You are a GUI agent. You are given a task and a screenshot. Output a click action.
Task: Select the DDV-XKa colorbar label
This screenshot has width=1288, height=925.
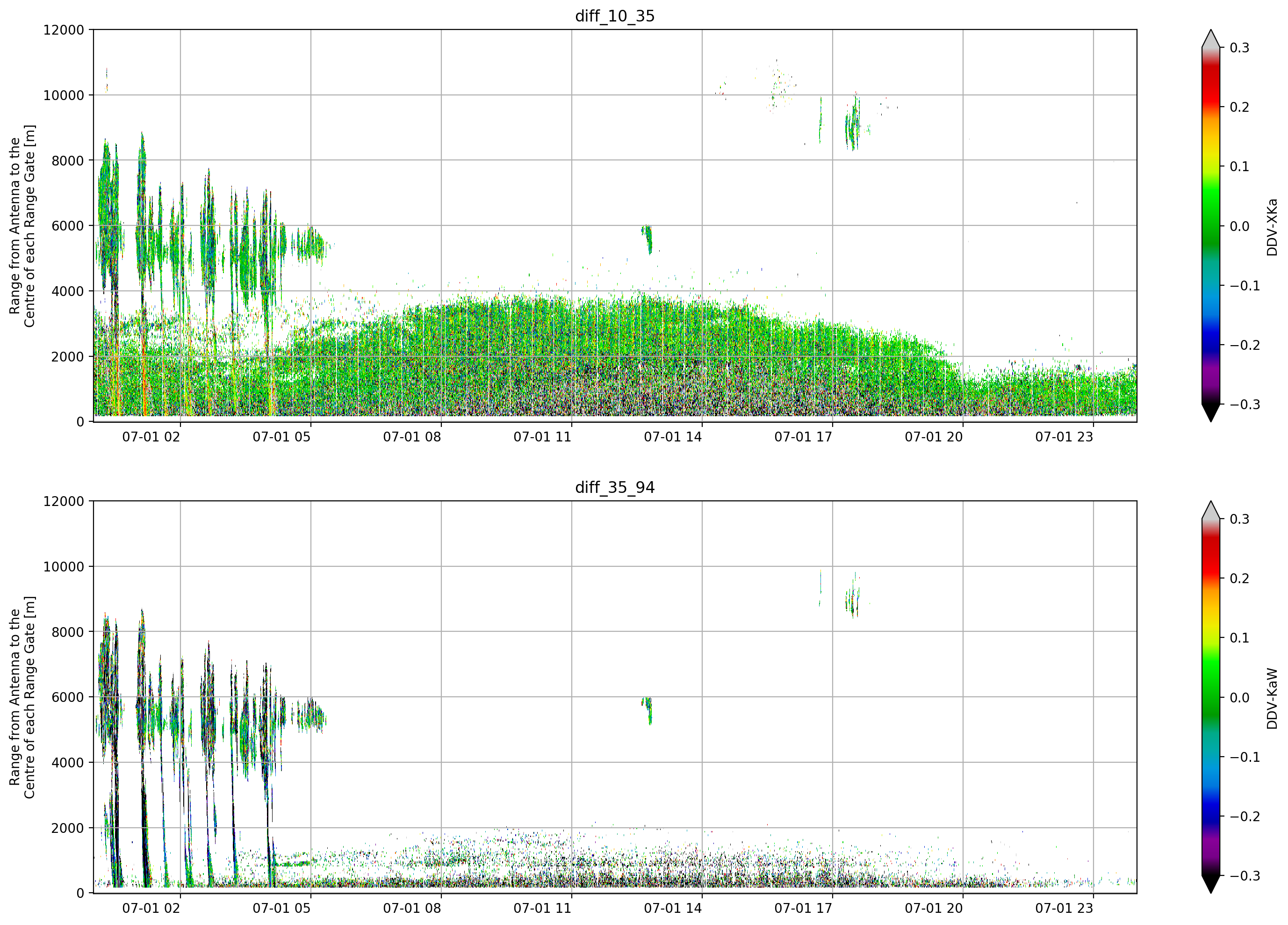(x=1272, y=227)
